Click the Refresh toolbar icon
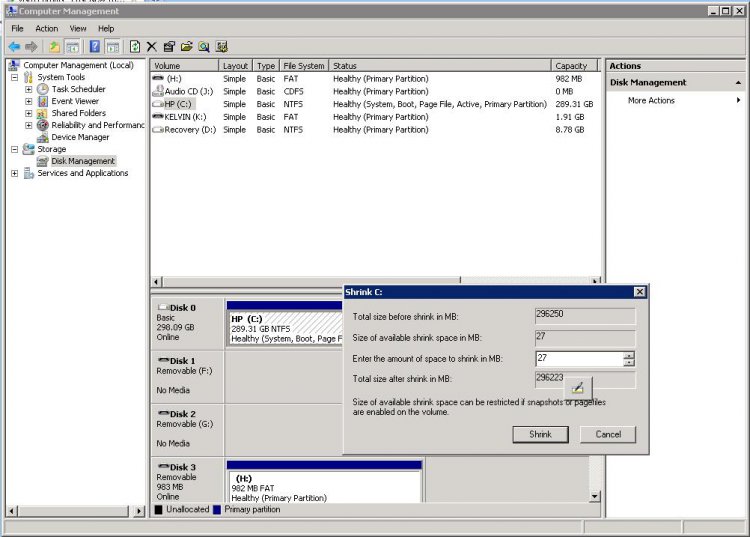750x537 pixels. click(x=135, y=46)
